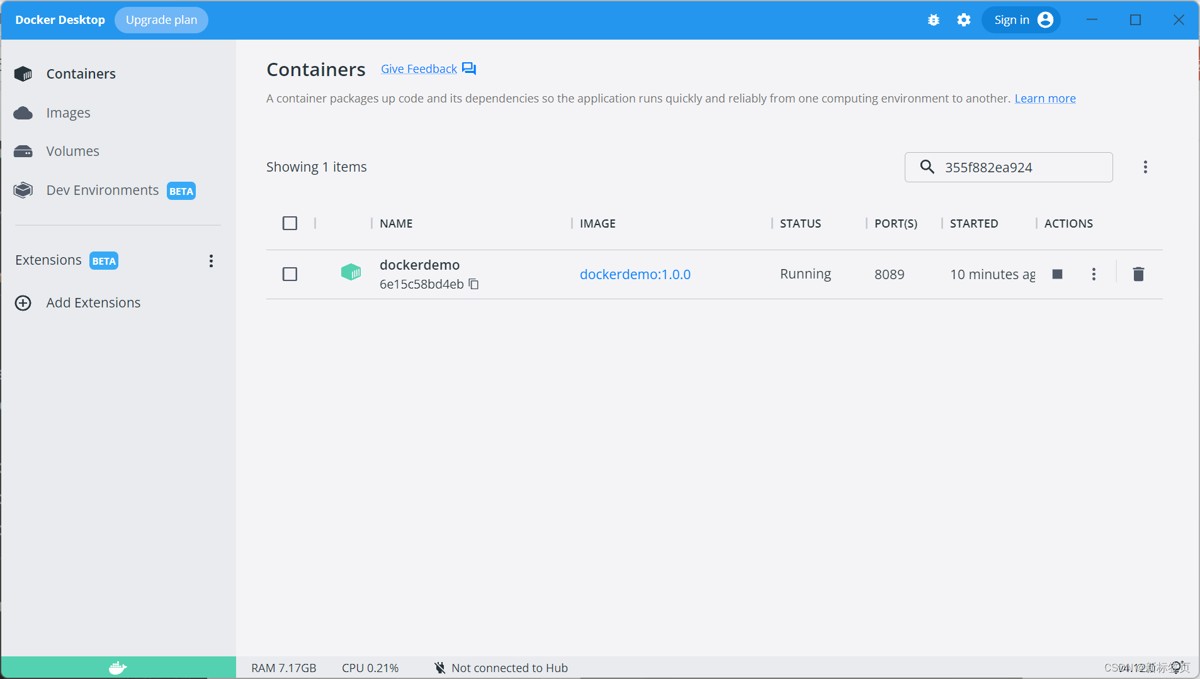
Task: Click the Docker Desktop title text
Action: tap(60, 20)
